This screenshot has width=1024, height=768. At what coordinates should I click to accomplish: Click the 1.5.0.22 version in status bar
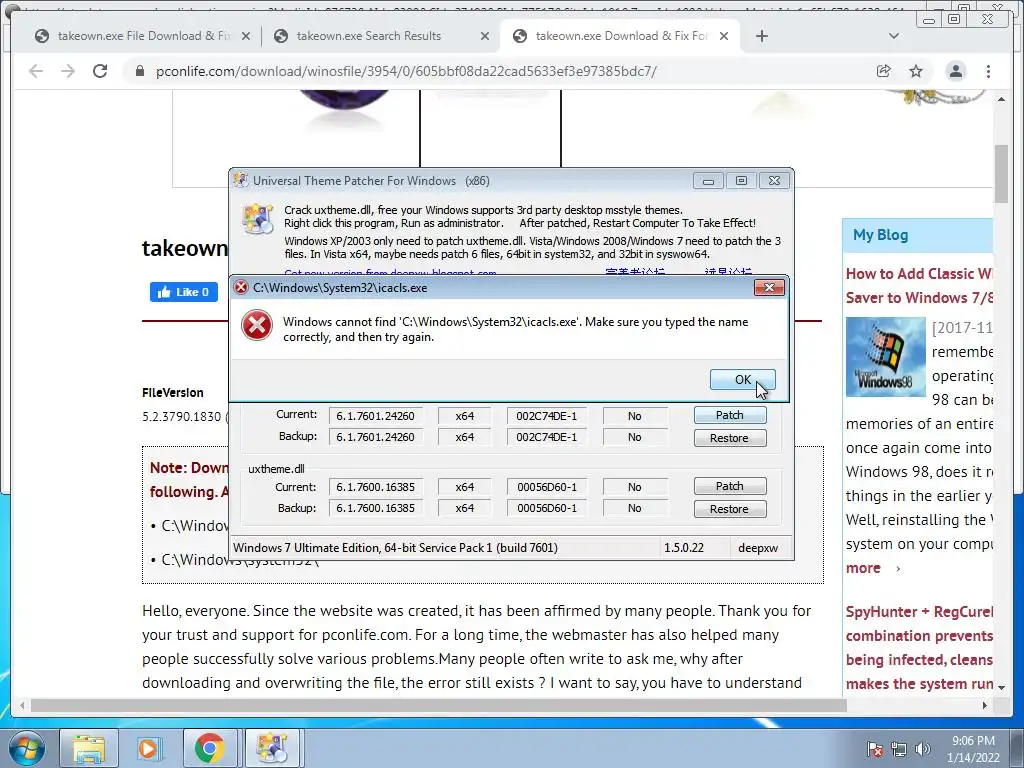(x=684, y=548)
